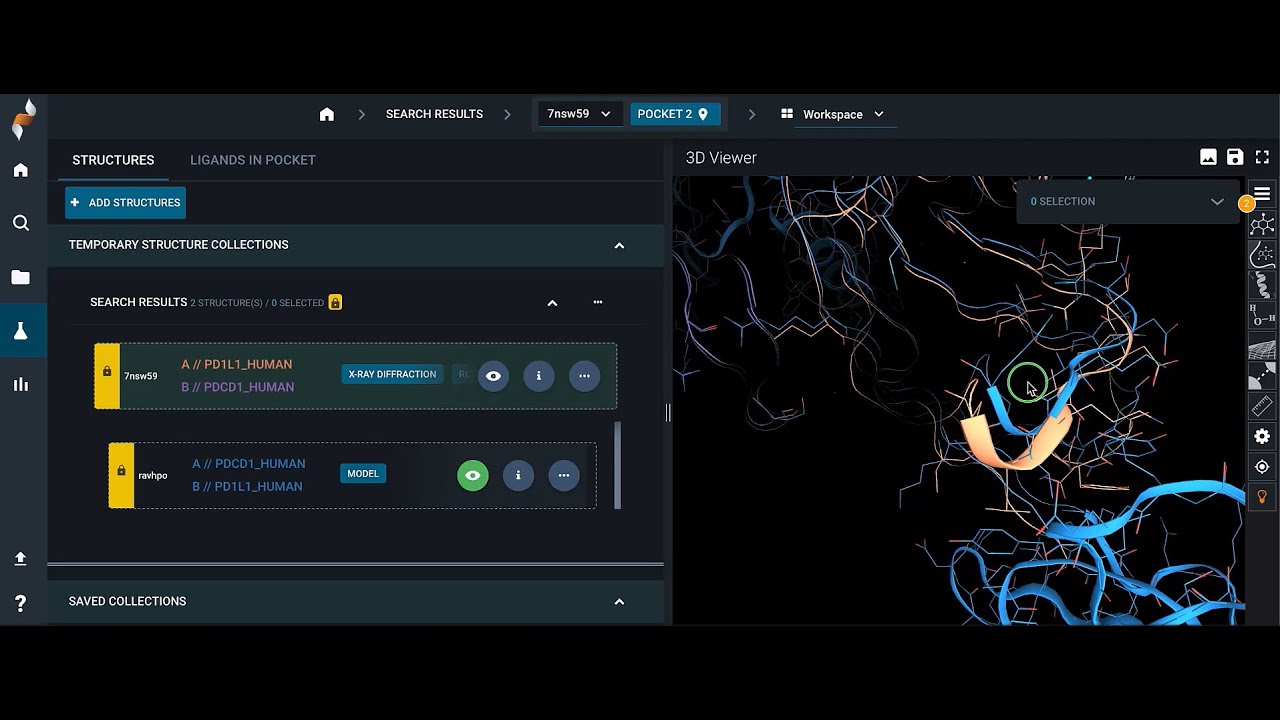The width and height of the screenshot is (1280, 720).
Task: Select the flask workspace sidebar icon
Action: tap(21, 331)
